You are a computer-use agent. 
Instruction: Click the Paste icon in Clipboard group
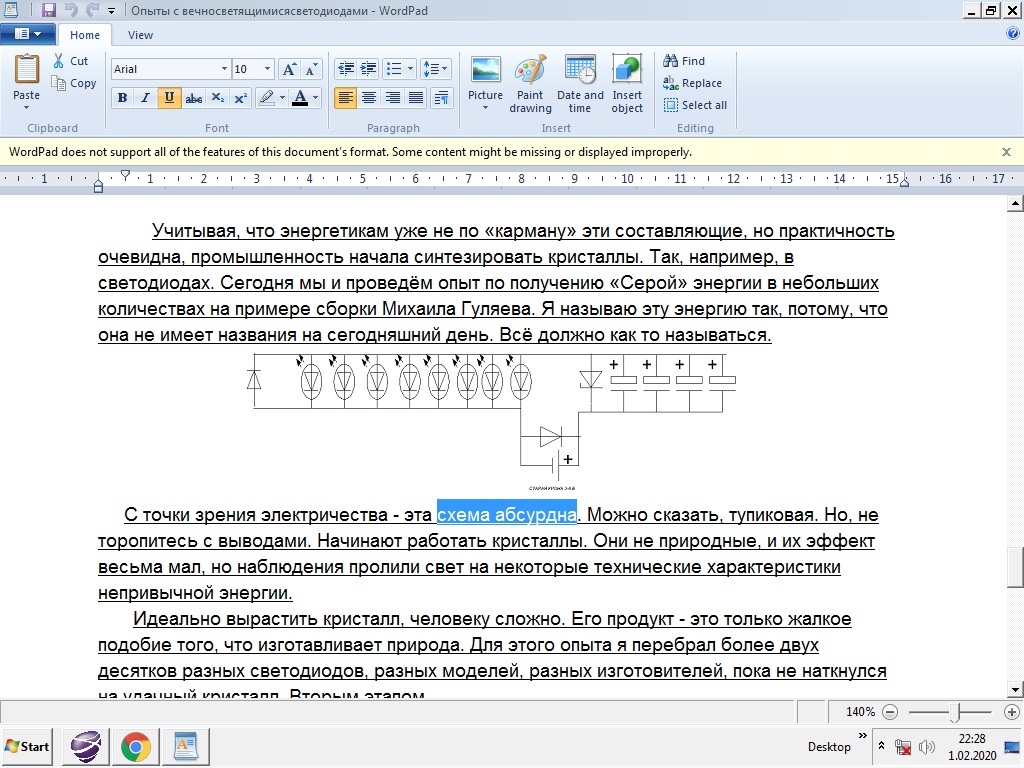27,71
